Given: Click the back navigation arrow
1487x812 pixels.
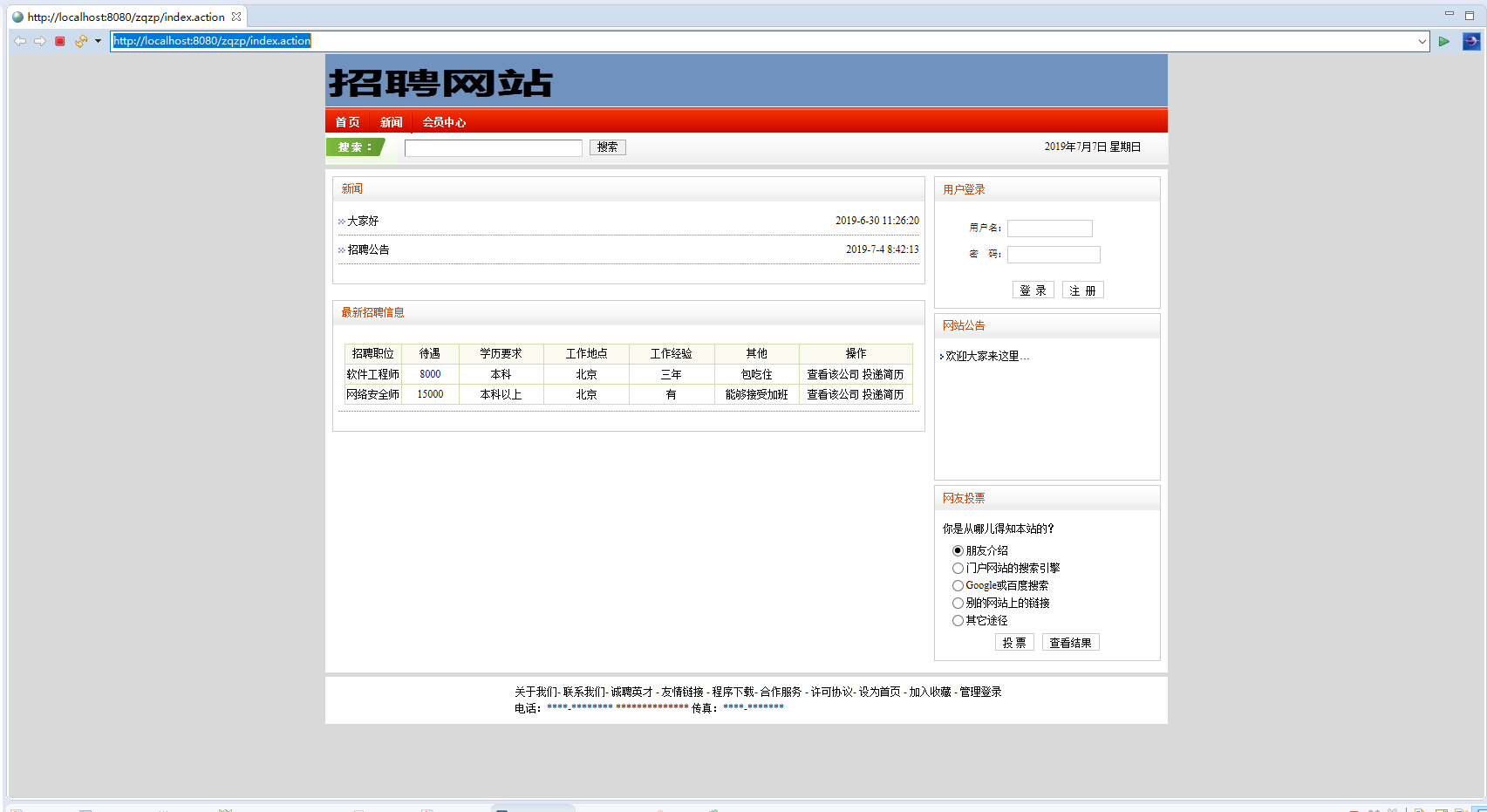Looking at the screenshot, I should point(19,41).
